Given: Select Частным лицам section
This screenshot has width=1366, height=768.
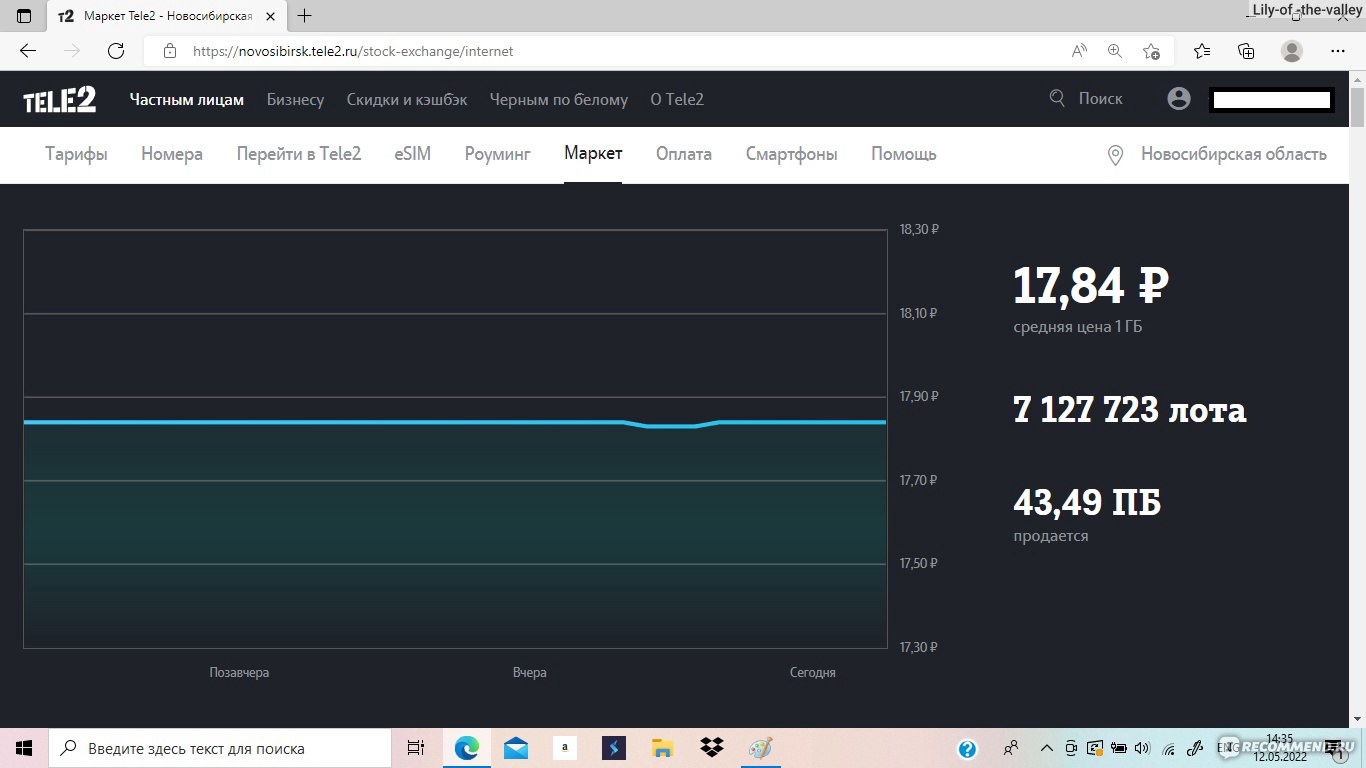Looking at the screenshot, I should tap(187, 99).
